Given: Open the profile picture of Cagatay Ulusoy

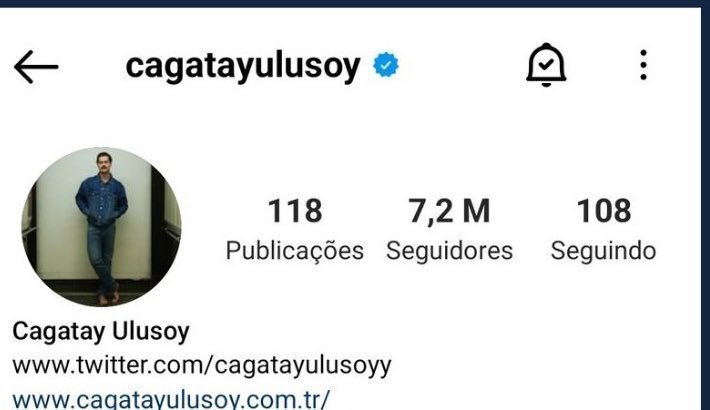Looking at the screenshot, I should (101, 227).
